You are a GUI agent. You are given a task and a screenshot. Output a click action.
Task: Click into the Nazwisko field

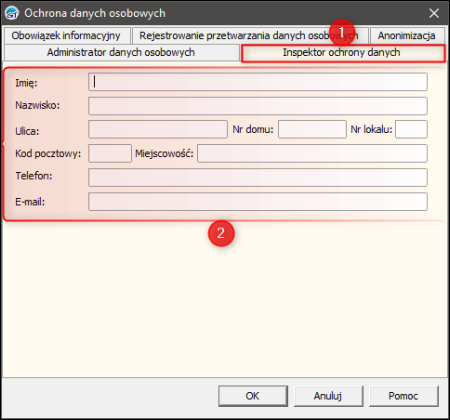coord(258,106)
